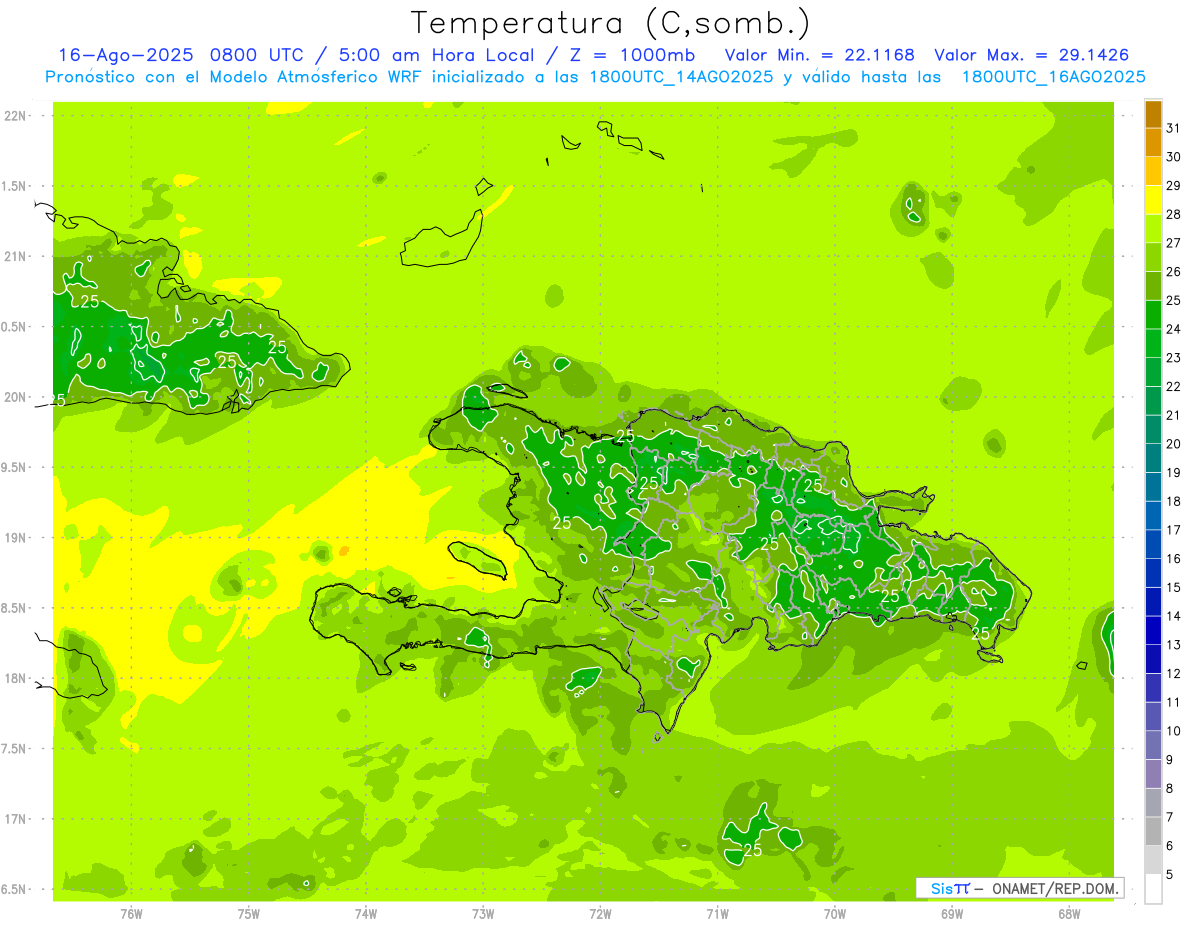This screenshot has height=927, width=1200.
Task: Click the '73W' longitude axis label
Action: click(x=483, y=913)
